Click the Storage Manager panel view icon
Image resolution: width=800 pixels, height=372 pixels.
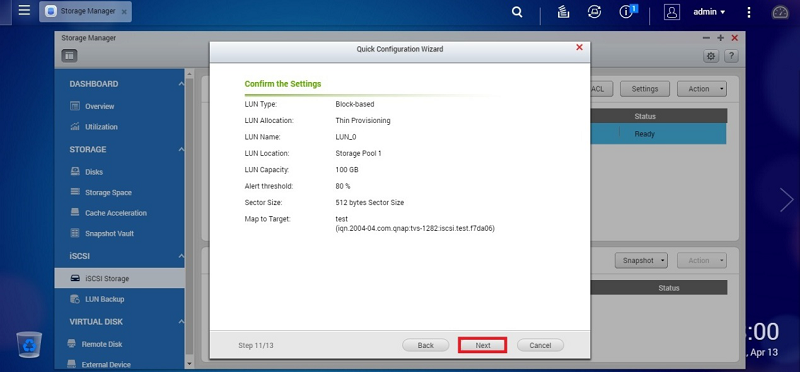(69, 56)
